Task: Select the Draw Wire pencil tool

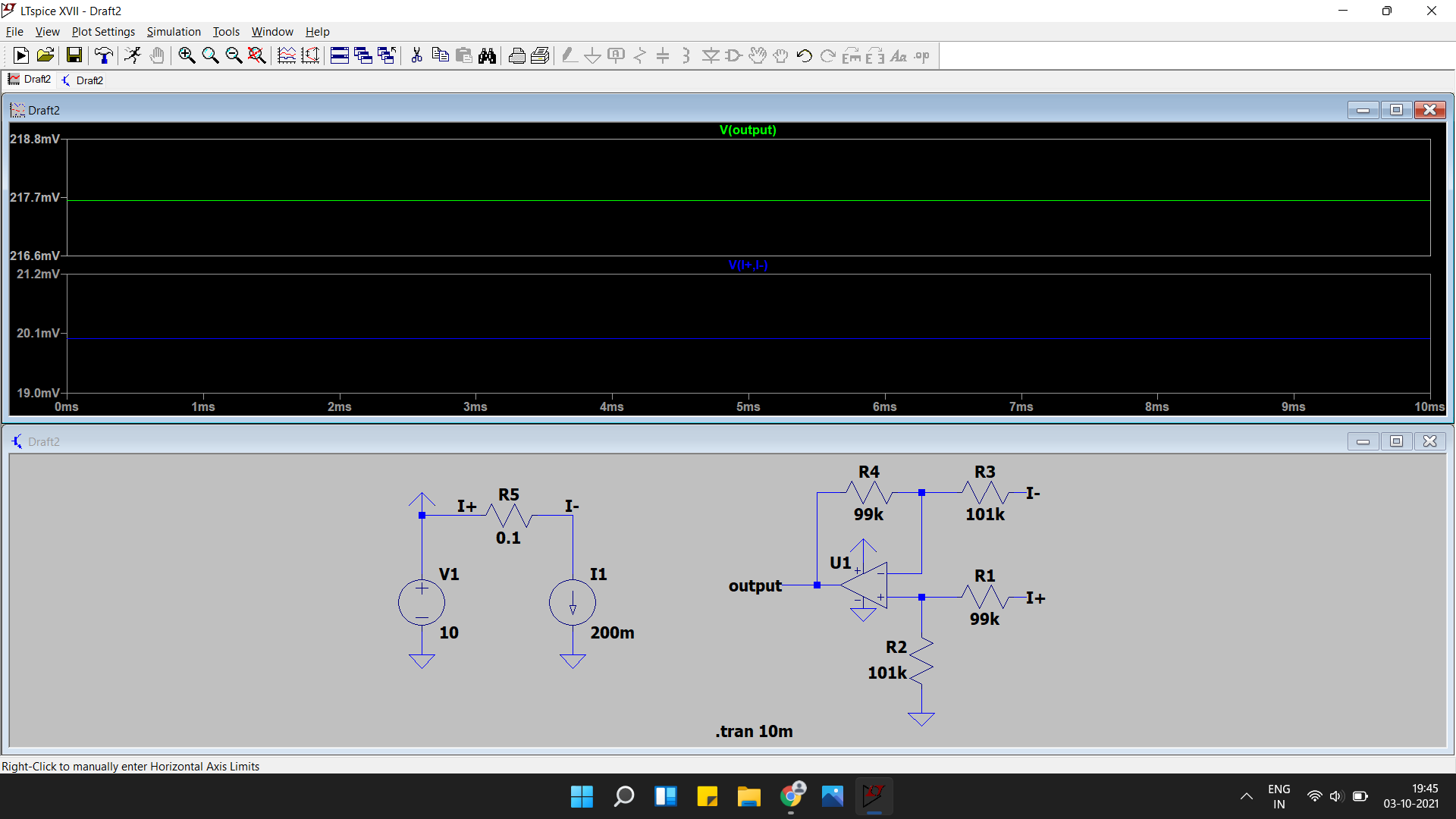Action: (x=570, y=55)
